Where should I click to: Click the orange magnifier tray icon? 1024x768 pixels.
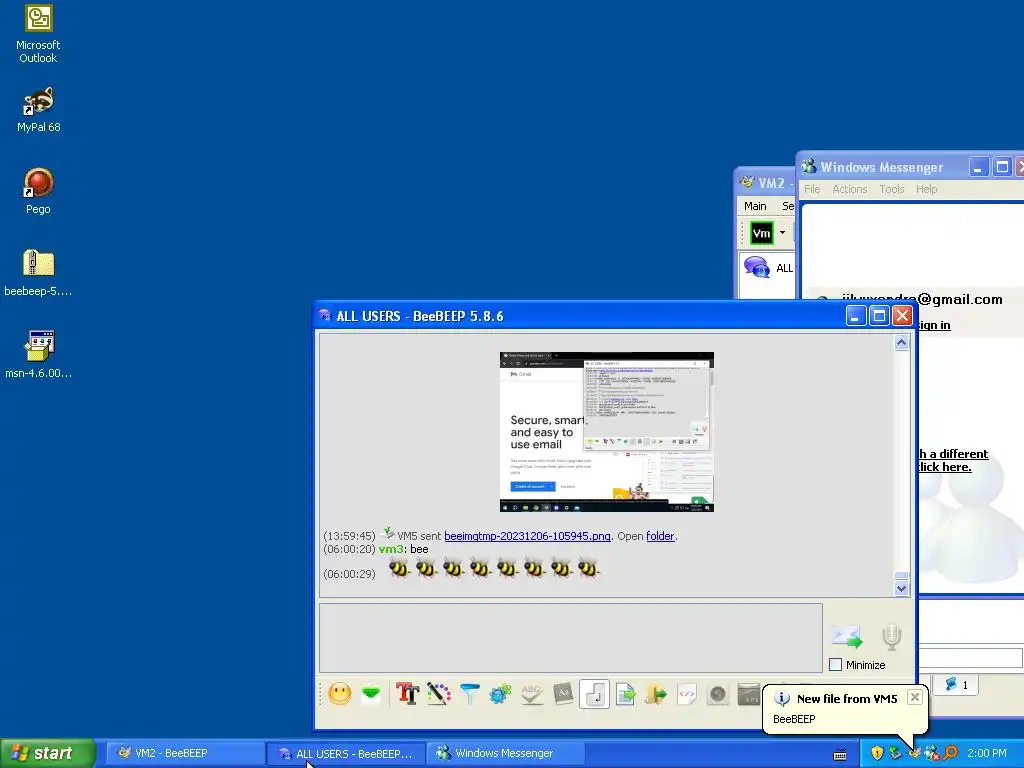(x=950, y=754)
